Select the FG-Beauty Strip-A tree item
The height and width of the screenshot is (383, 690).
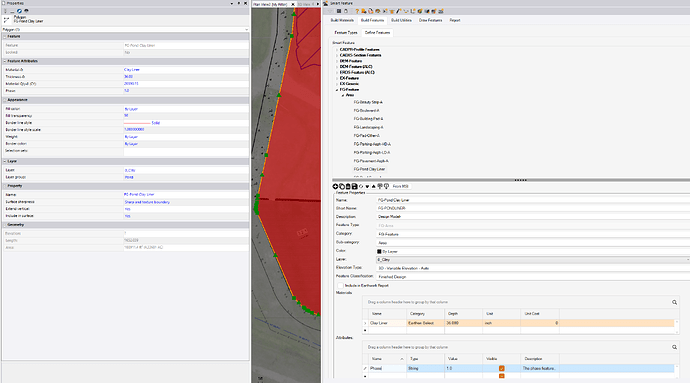click(368, 102)
